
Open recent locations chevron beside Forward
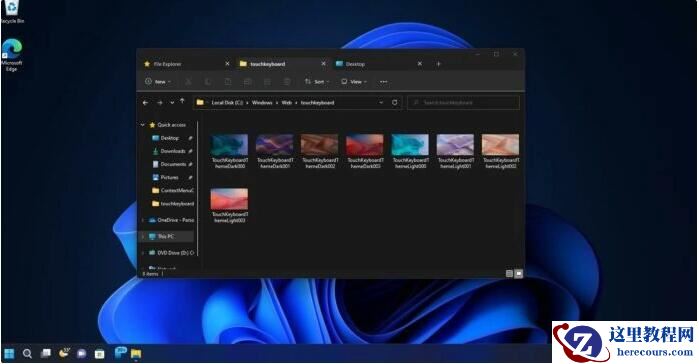[172, 102]
